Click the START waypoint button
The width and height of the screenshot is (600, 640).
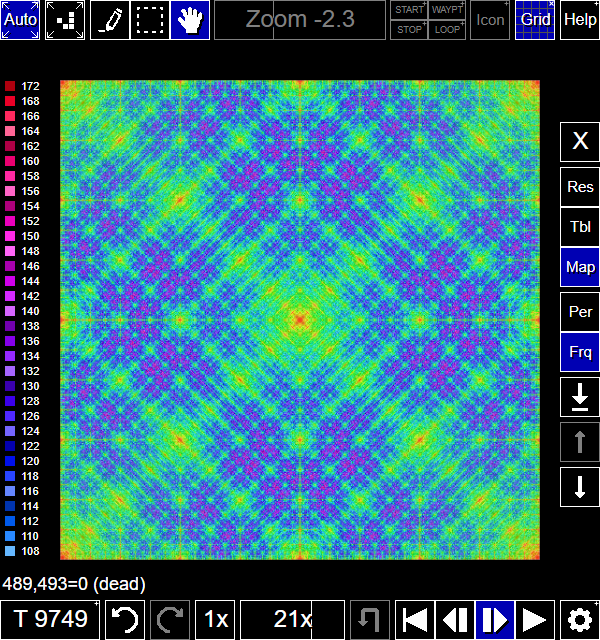click(x=409, y=10)
